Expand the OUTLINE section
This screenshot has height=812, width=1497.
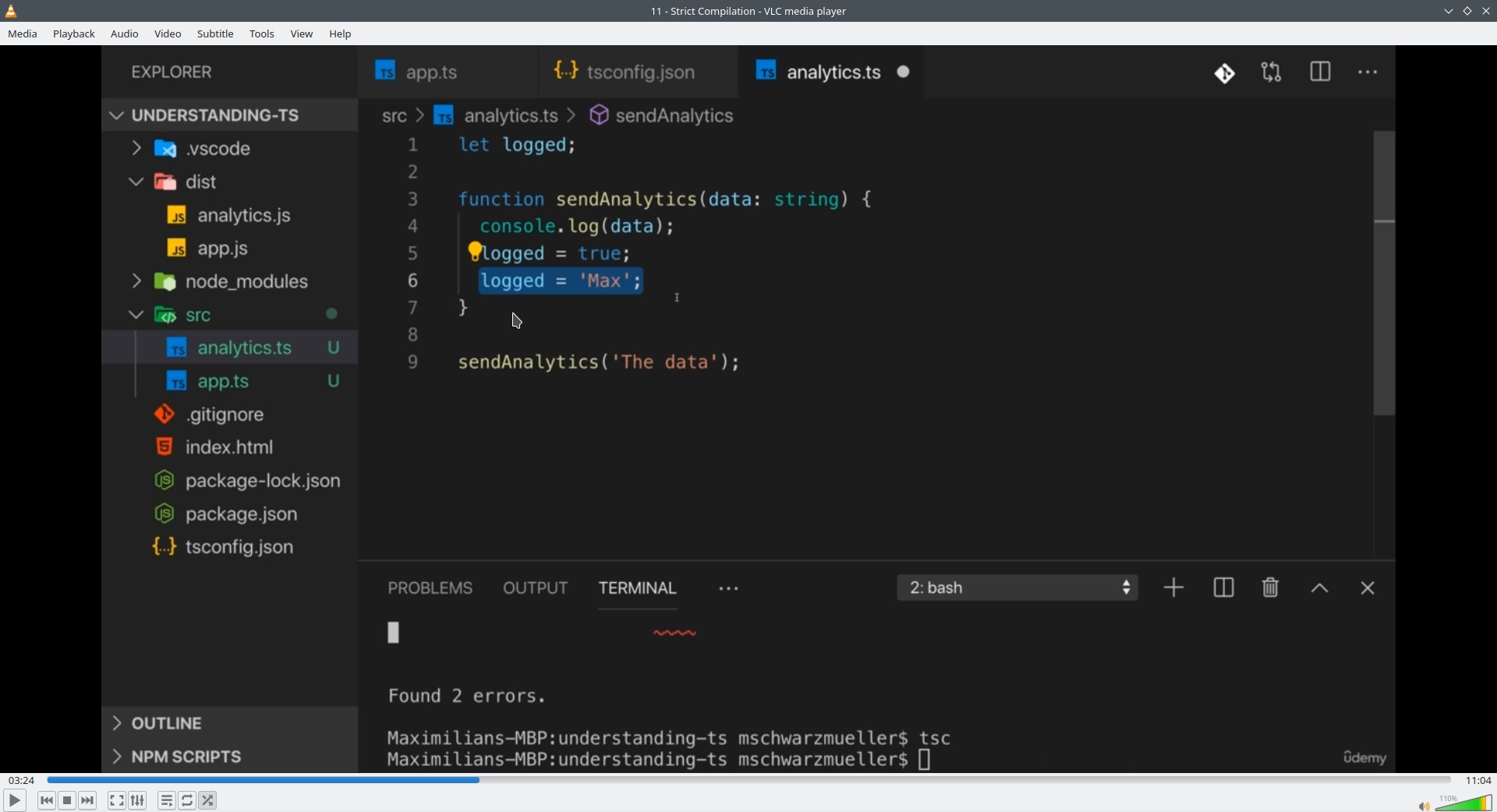tap(230, 723)
